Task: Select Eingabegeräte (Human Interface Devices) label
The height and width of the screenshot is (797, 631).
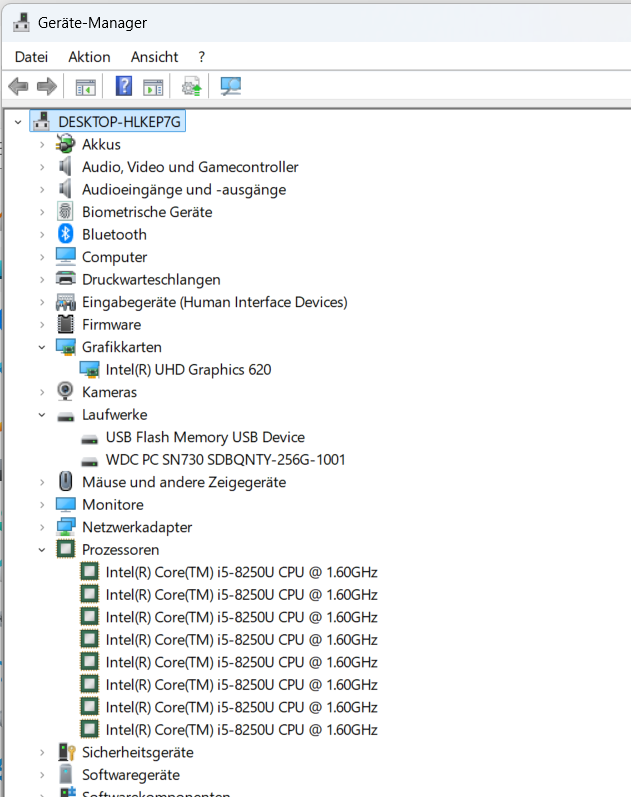Action: (215, 302)
